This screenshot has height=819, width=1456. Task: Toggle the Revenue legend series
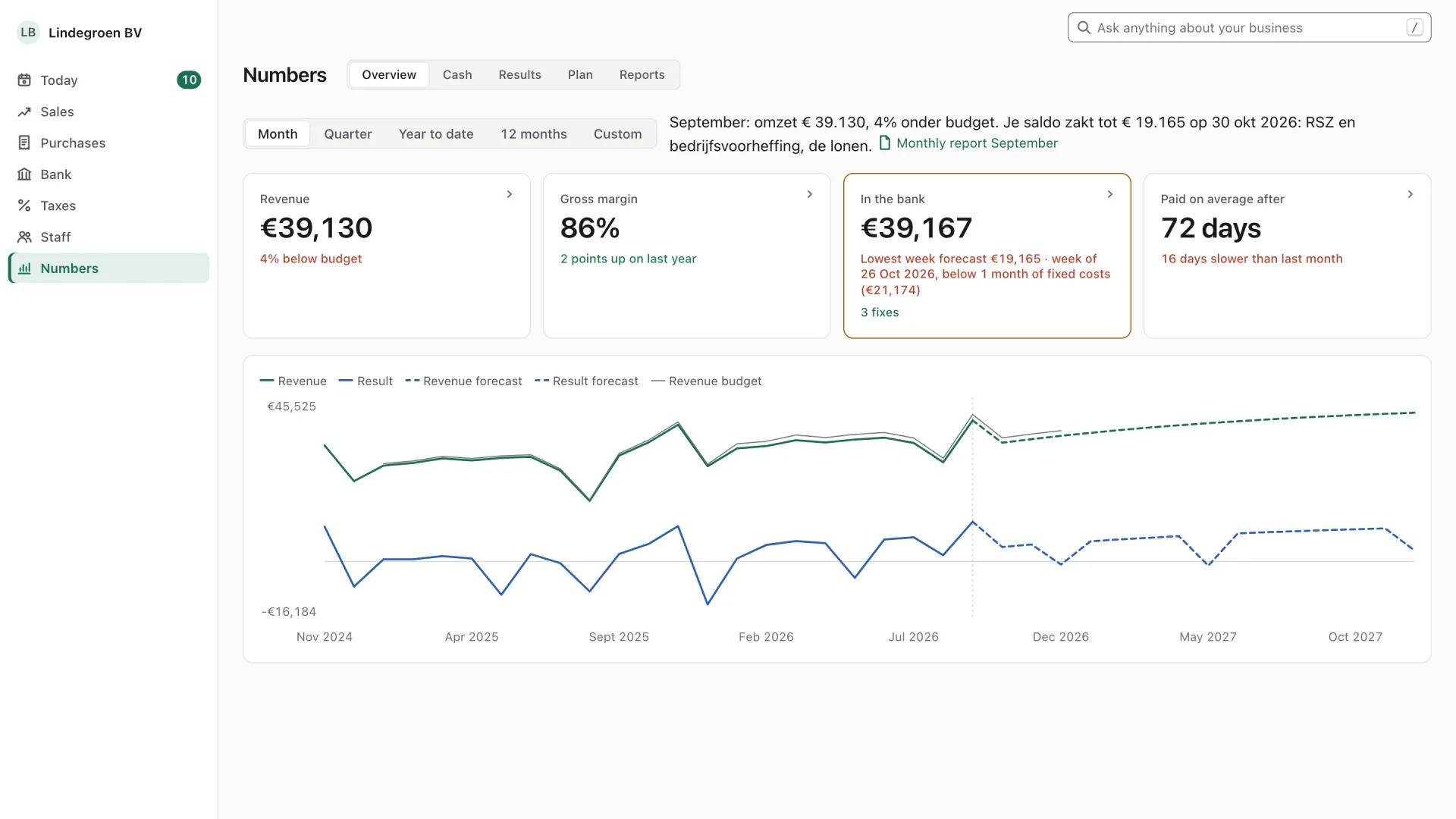click(x=293, y=381)
